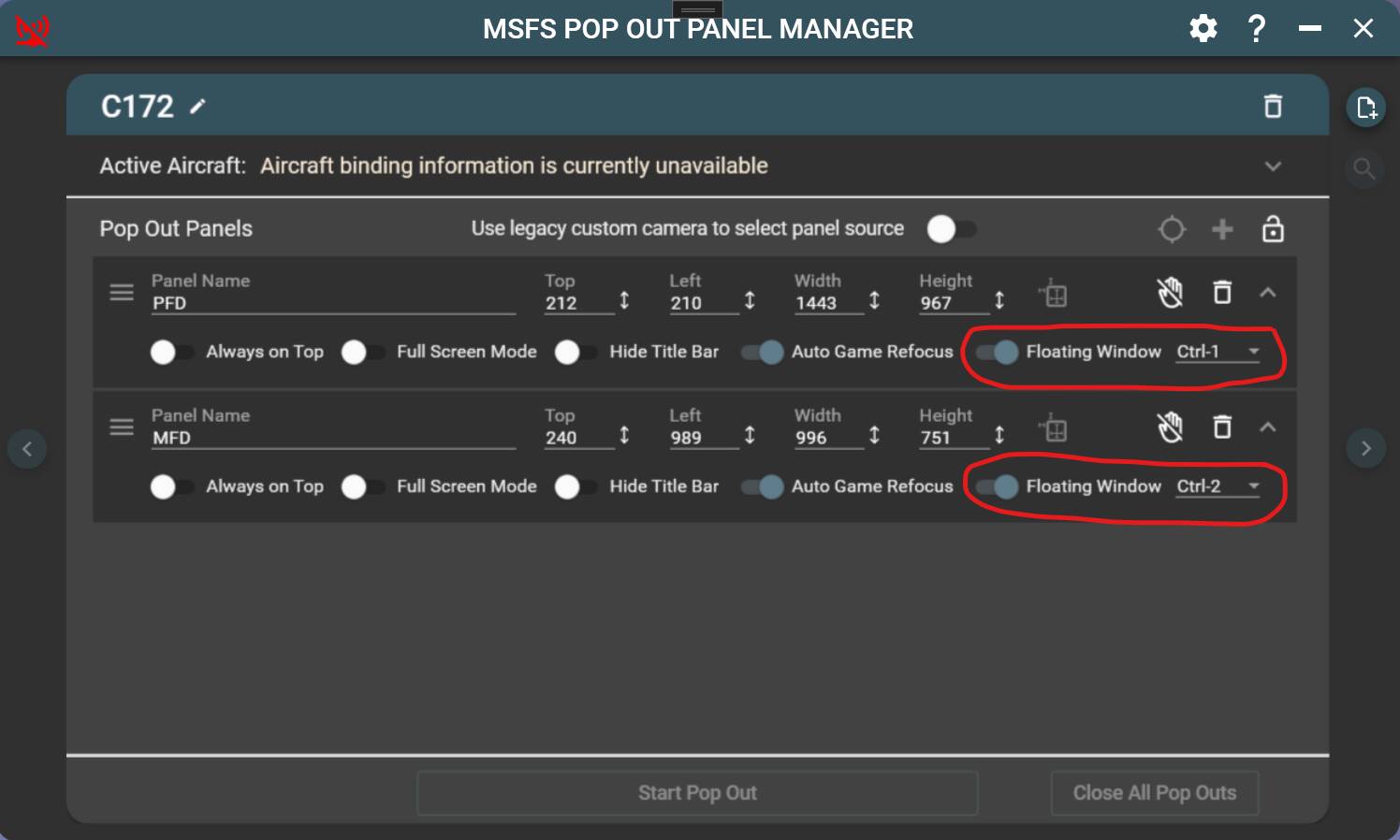The image size is (1400, 840).
Task: Click Close All Pop Outs
Action: tap(1155, 792)
